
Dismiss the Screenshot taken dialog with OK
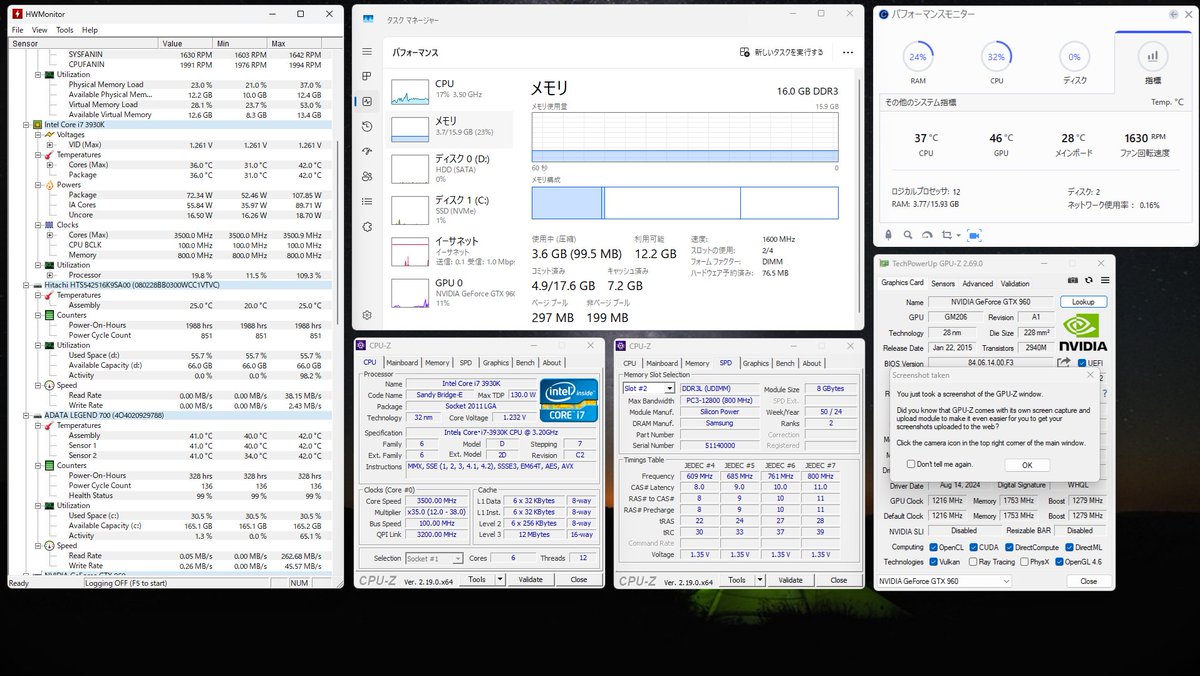[x=1026, y=464]
